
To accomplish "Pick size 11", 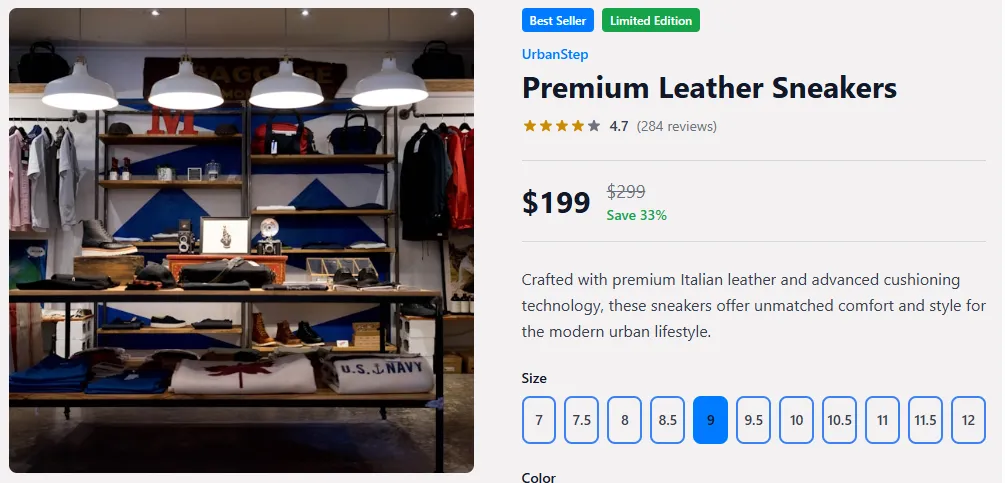I will tap(882, 420).
